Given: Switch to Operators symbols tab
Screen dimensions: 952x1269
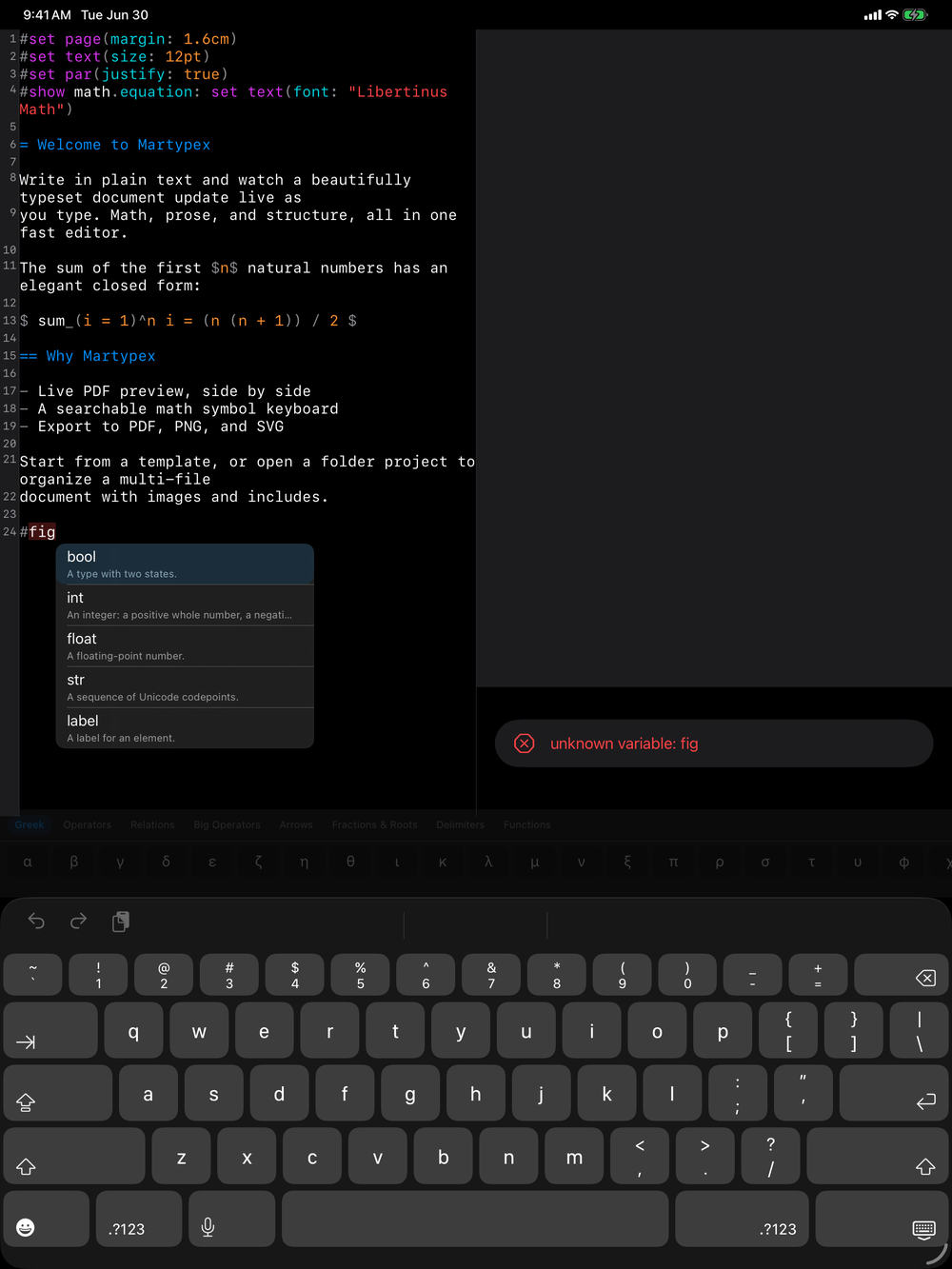Looking at the screenshot, I should pyautogui.click(x=88, y=824).
